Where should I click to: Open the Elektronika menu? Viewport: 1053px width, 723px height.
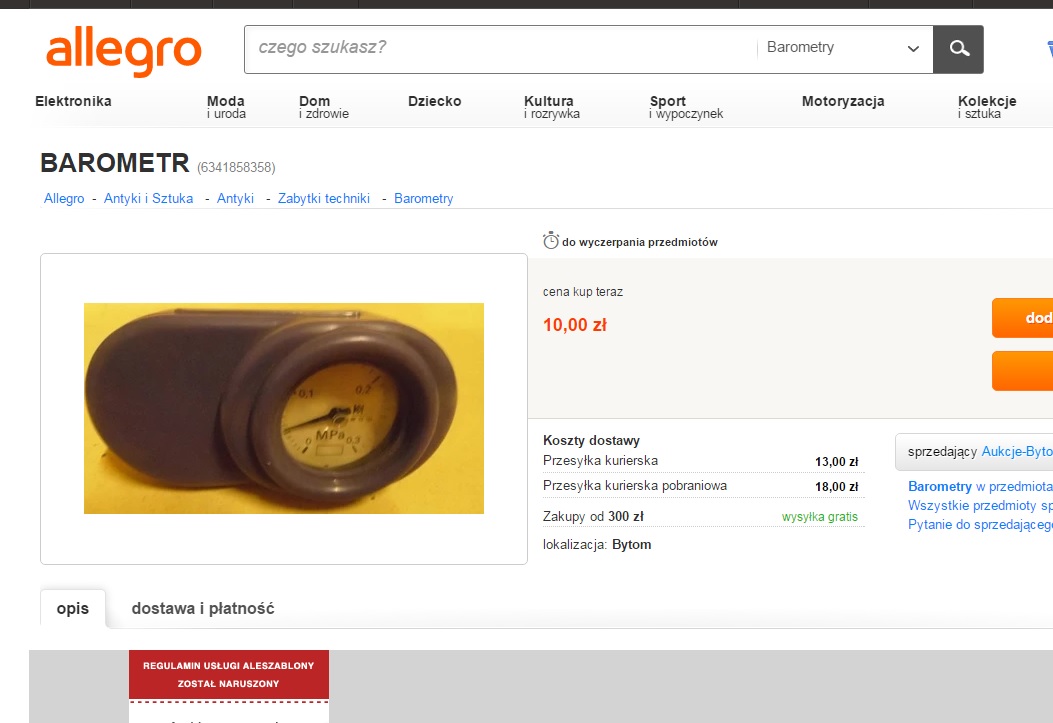pyautogui.click(x=73, y=101)
